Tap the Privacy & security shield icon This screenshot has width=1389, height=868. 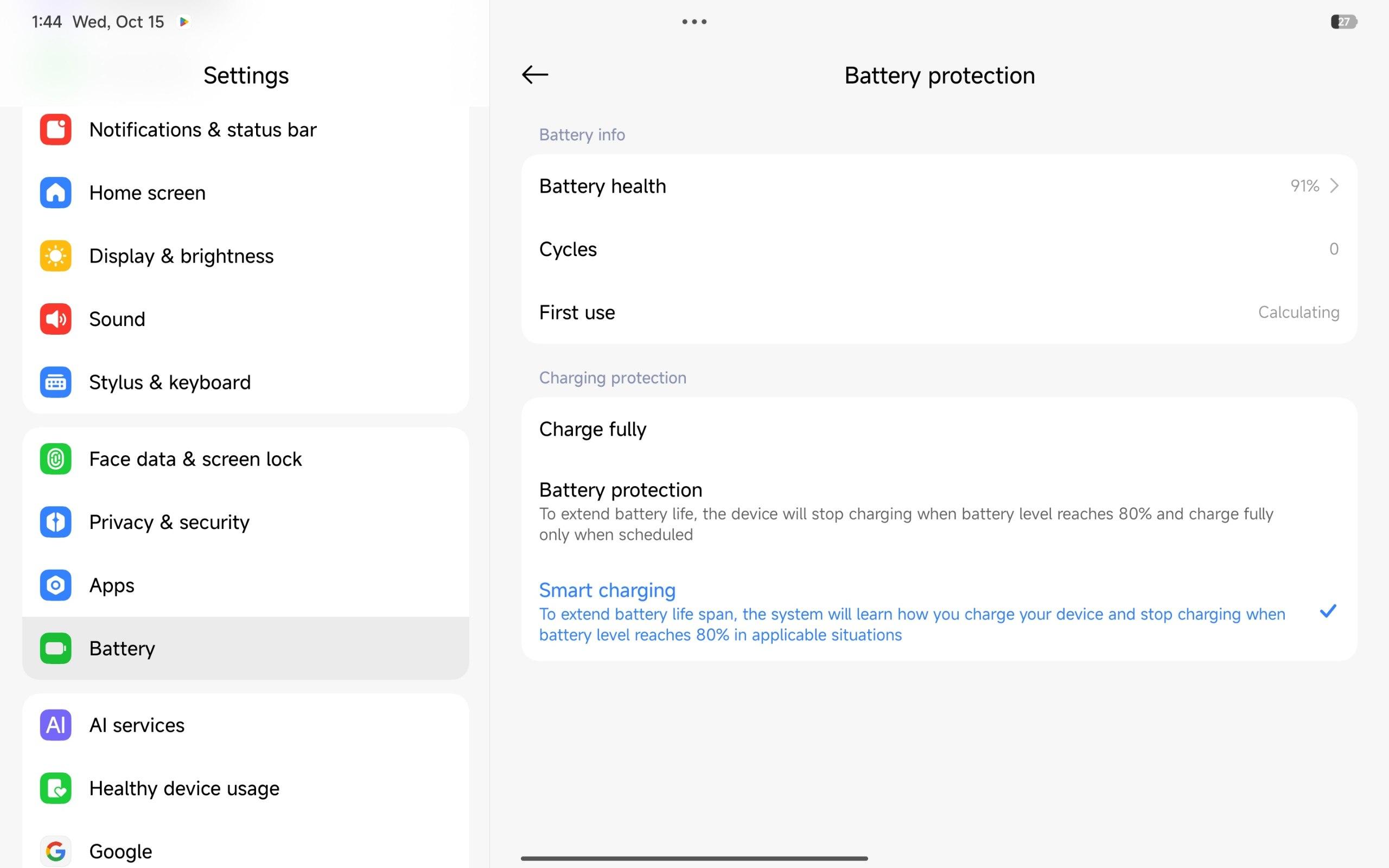click(x=56, y=522)
